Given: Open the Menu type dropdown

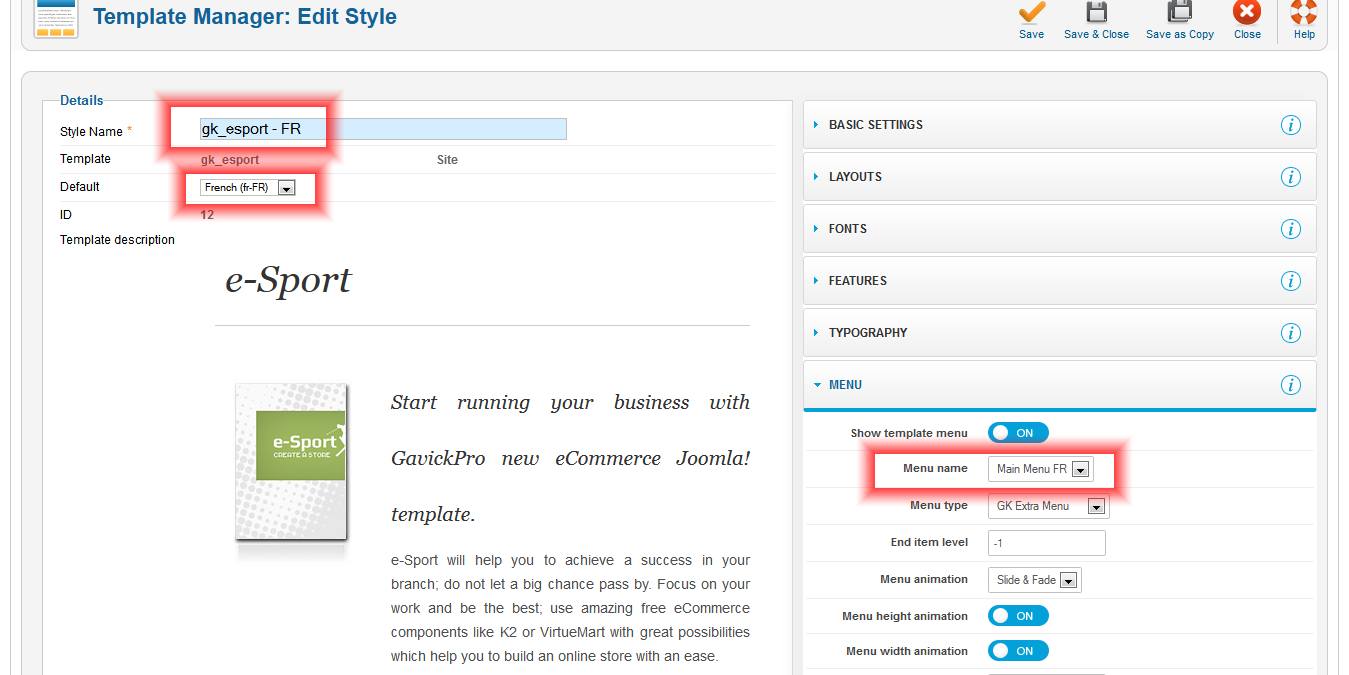Looking at the screenshot, I should click(1048, 506).
